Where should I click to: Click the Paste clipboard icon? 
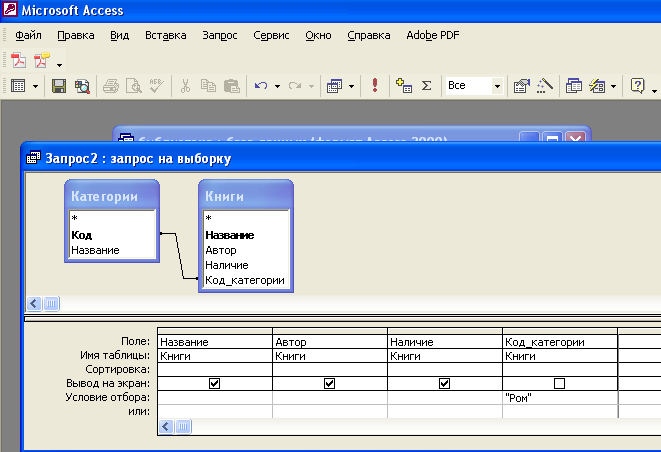(x=231, y=86)
